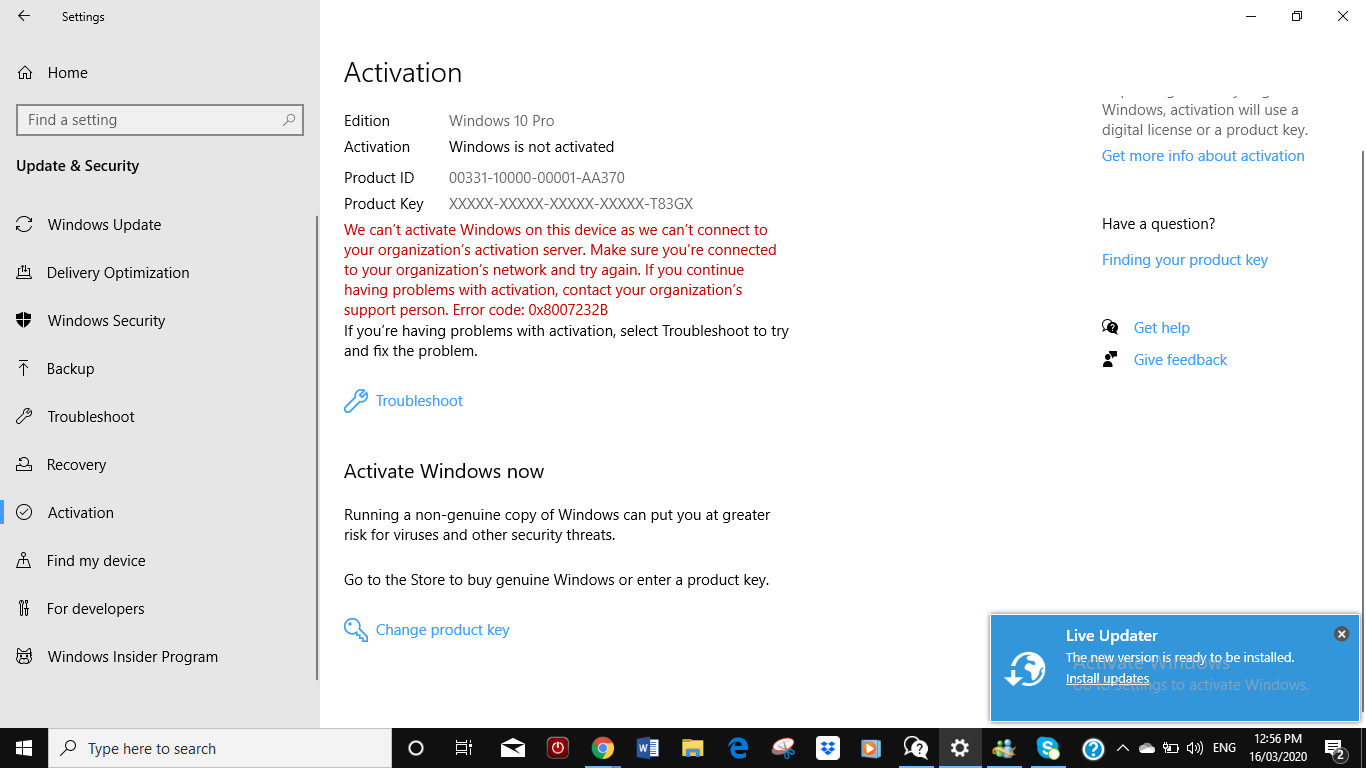Open Microsoft Word from the taskbar
Image resolution: width=1366 pixels, height=768 pixels.
pyautogui.click(x=647, y=748)
